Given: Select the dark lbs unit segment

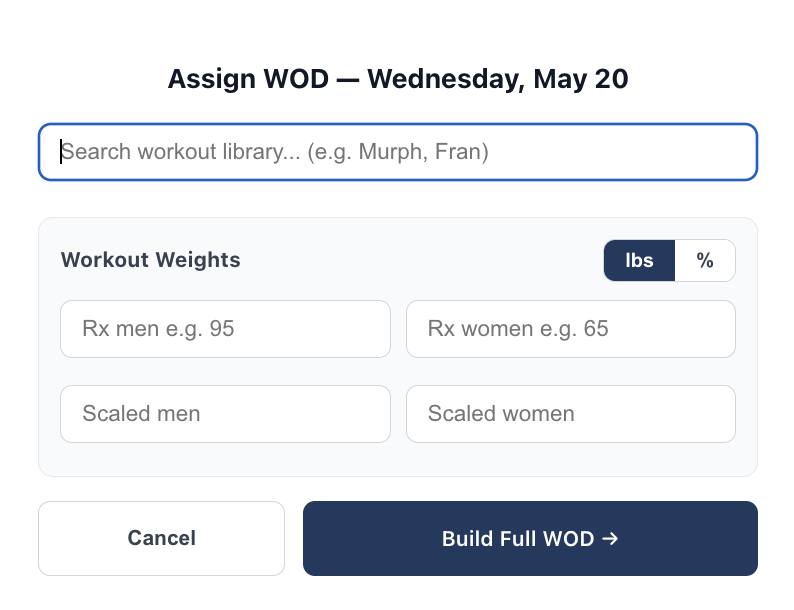Looking at the screenshot, I should click(x=639, y=260).
